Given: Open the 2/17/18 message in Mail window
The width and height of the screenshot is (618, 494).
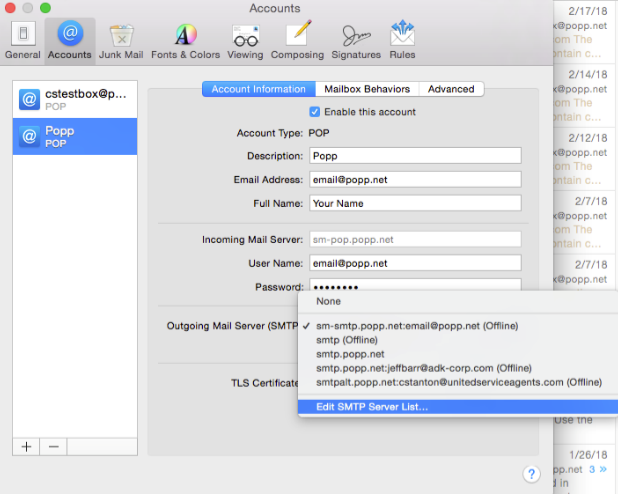Looking at the screenshot, I should [585, 32].
